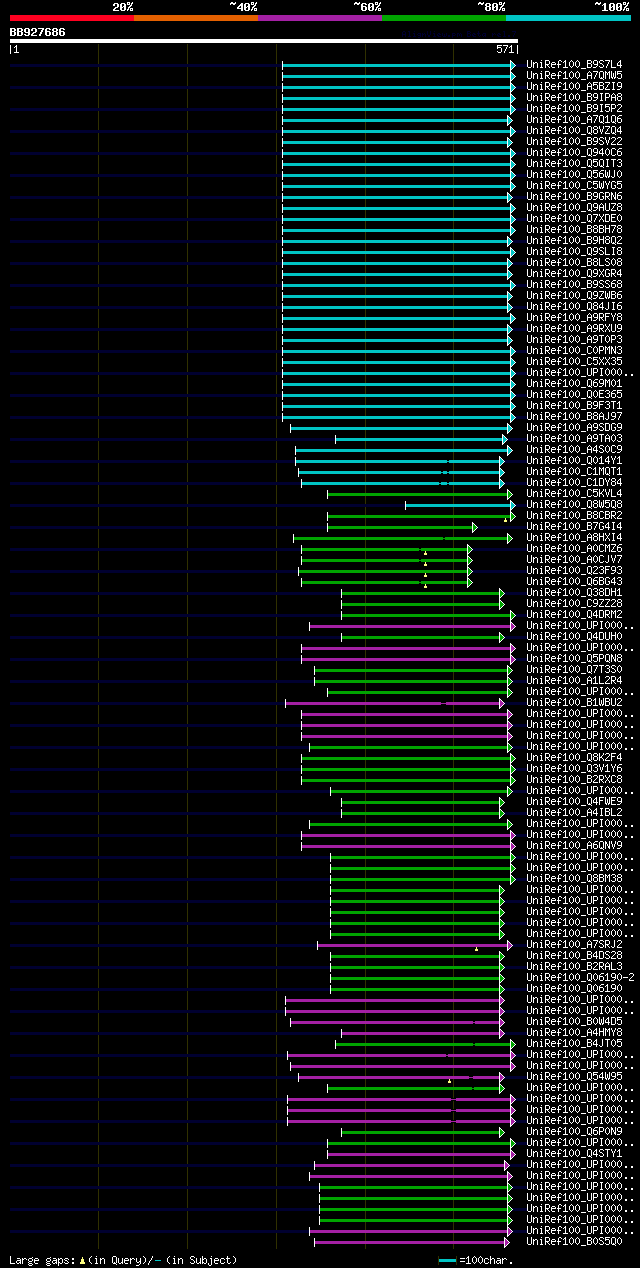Click the UniRef100_Q23F93 label
This screenshot has height=1268, width=640.
(574, 570)
